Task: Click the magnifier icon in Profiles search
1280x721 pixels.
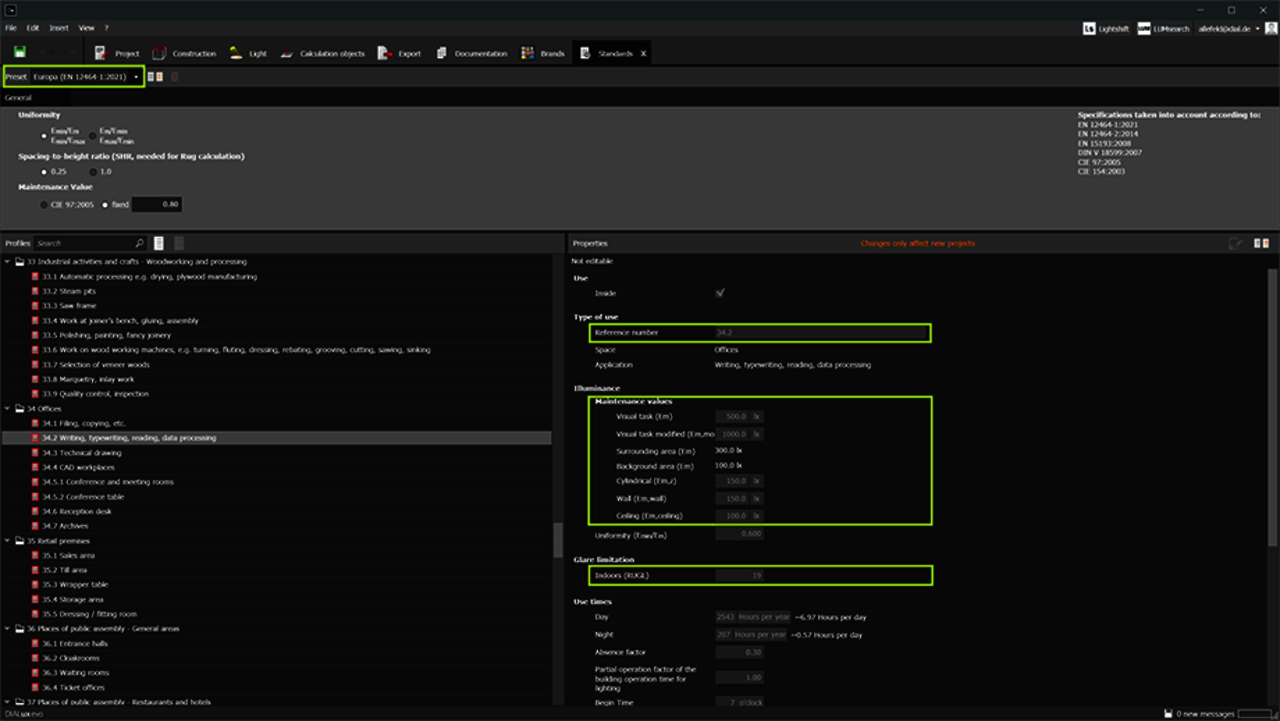Action: pos(139,243)
